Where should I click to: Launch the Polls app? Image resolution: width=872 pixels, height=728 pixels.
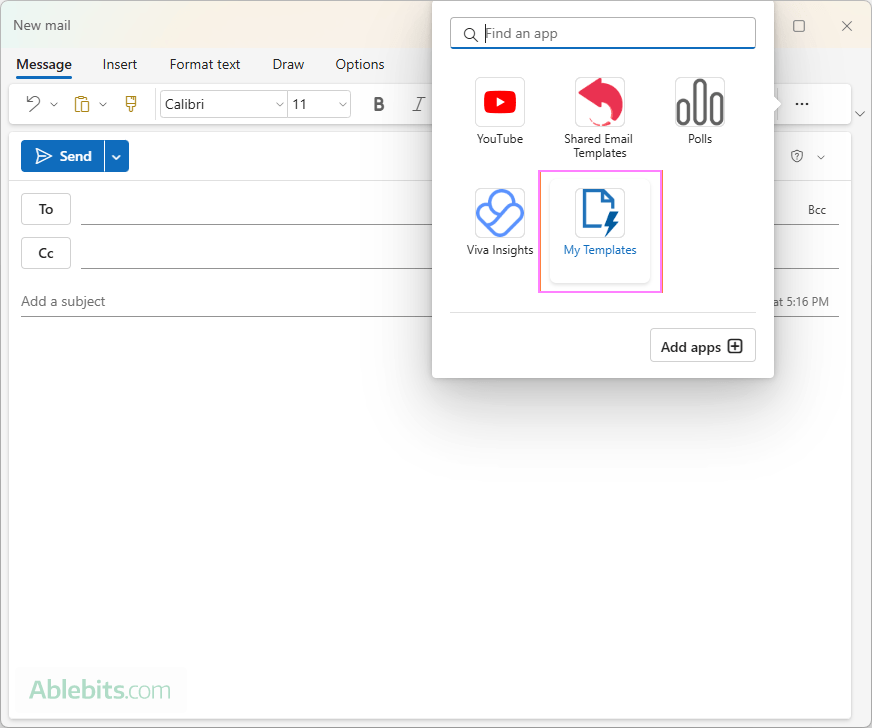[700, 111]
